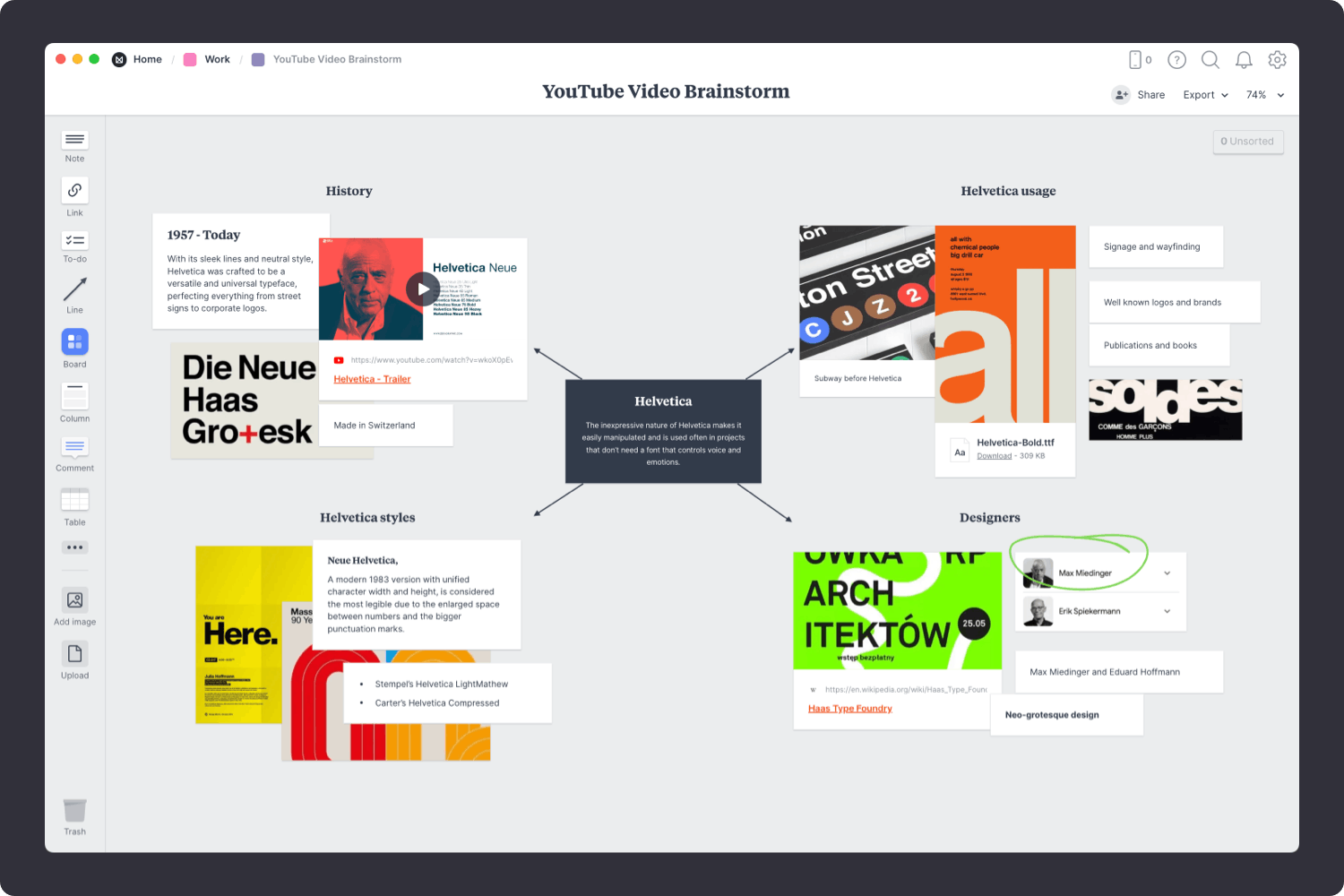The image size is (1344, 896).
Task: Select the green ARCHITEKTÓW poster image
Action: (897, 611)
